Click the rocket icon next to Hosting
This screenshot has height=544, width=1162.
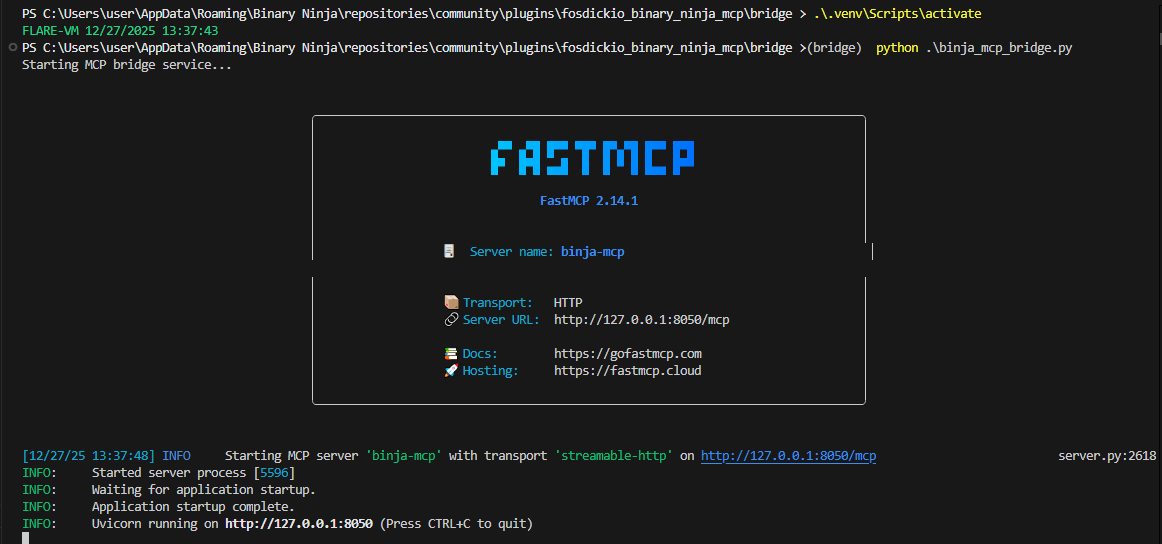point(451,371)
